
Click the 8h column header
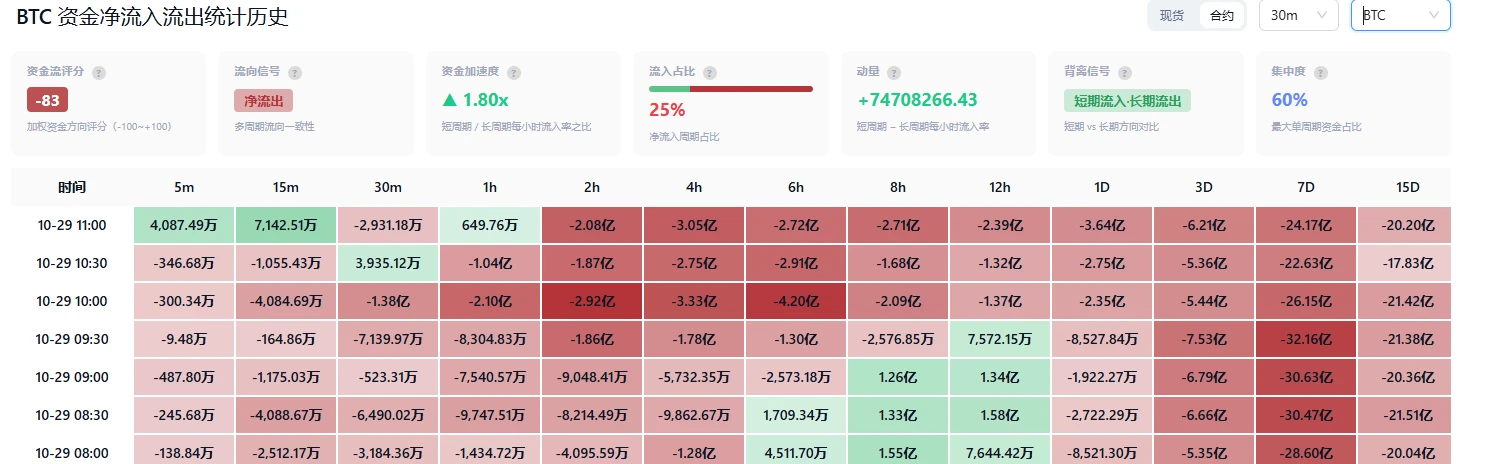coord(898,187)
